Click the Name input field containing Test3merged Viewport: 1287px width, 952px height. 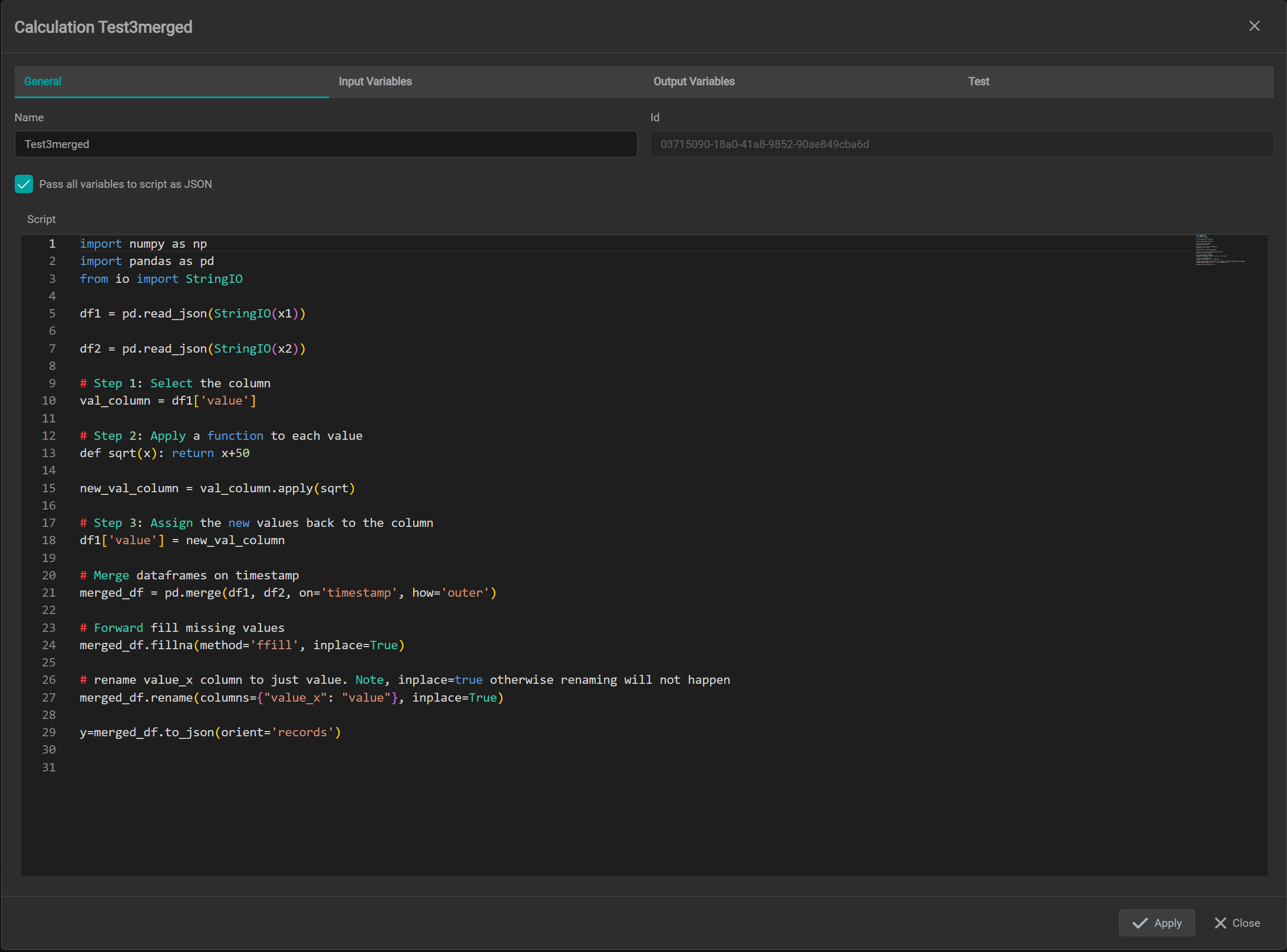coord(325,144)
